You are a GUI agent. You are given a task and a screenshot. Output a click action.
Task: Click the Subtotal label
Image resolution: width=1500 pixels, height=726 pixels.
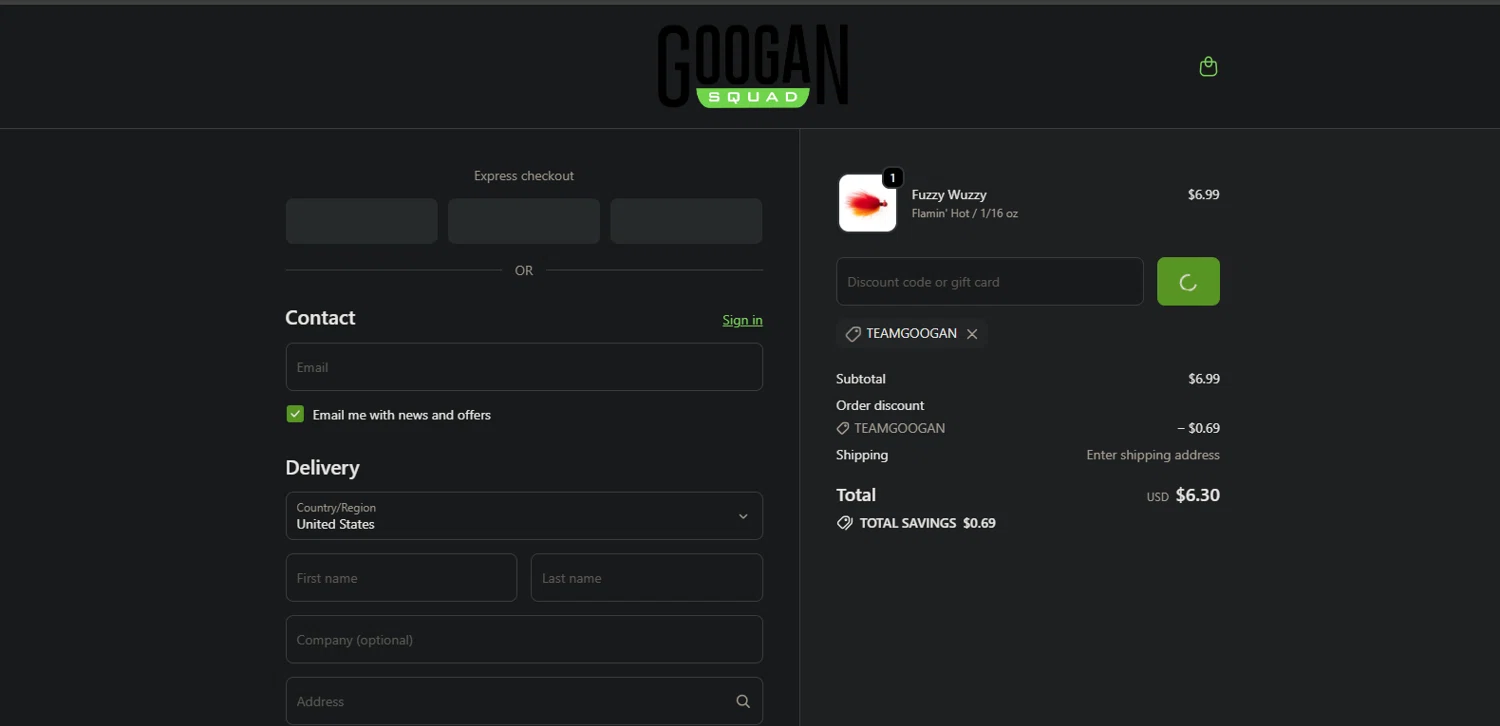point(861,379)
